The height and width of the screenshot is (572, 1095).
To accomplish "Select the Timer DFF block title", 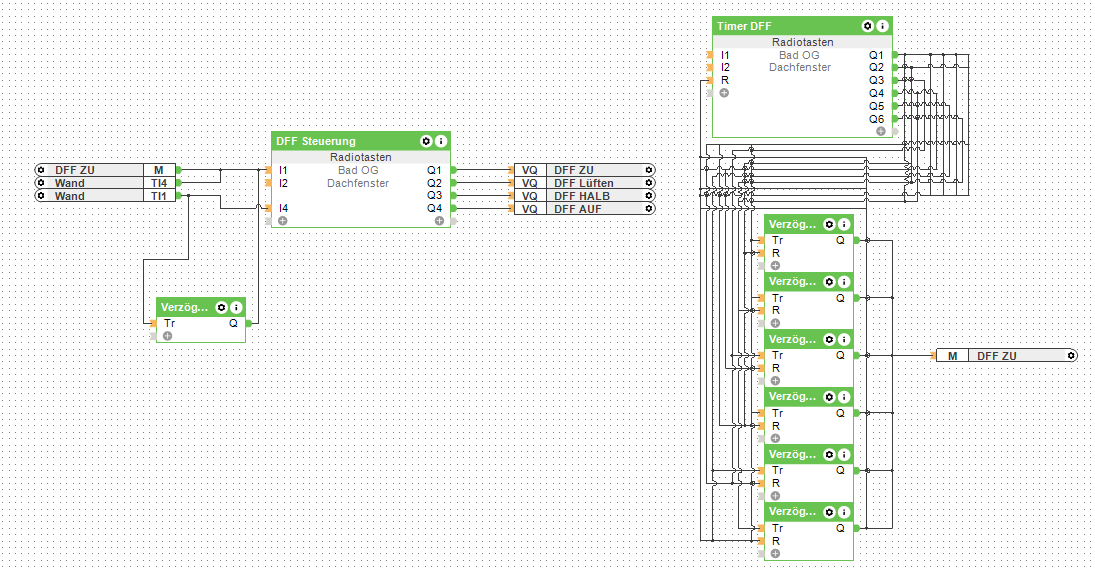I will pos(744,26).
